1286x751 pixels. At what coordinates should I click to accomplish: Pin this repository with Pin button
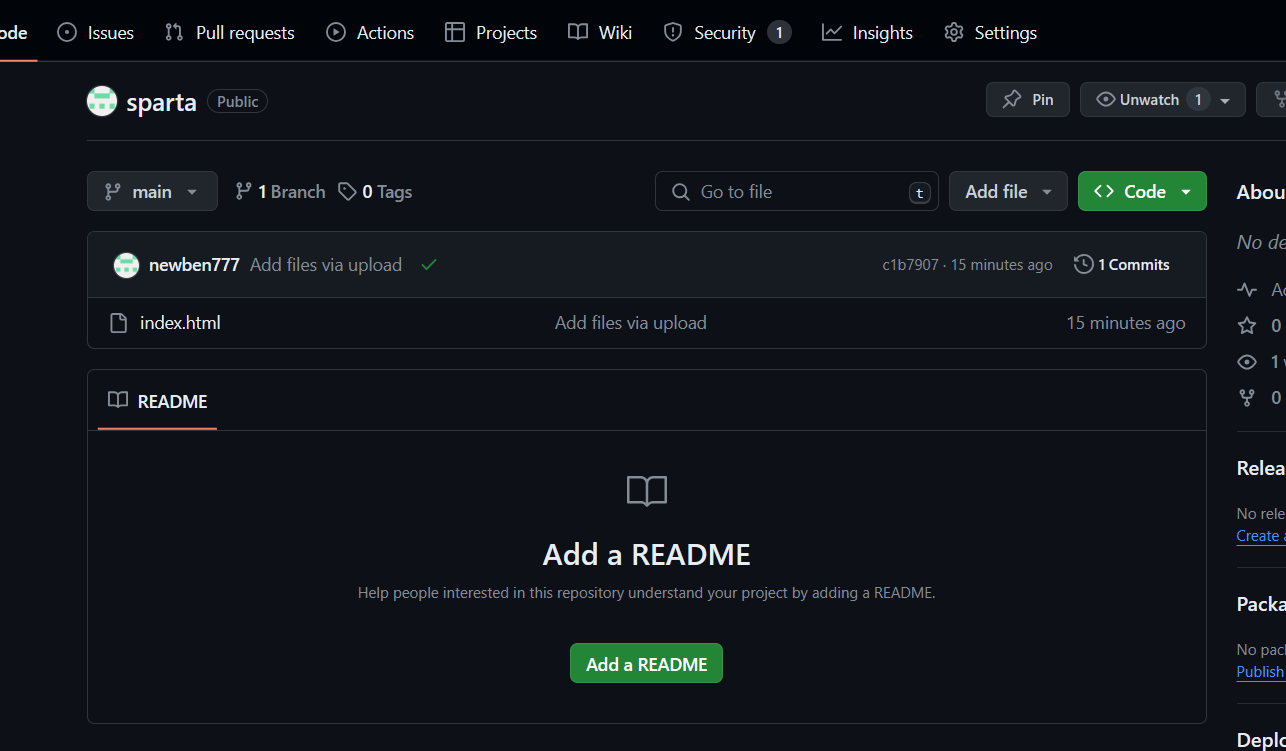(1028, 100)
